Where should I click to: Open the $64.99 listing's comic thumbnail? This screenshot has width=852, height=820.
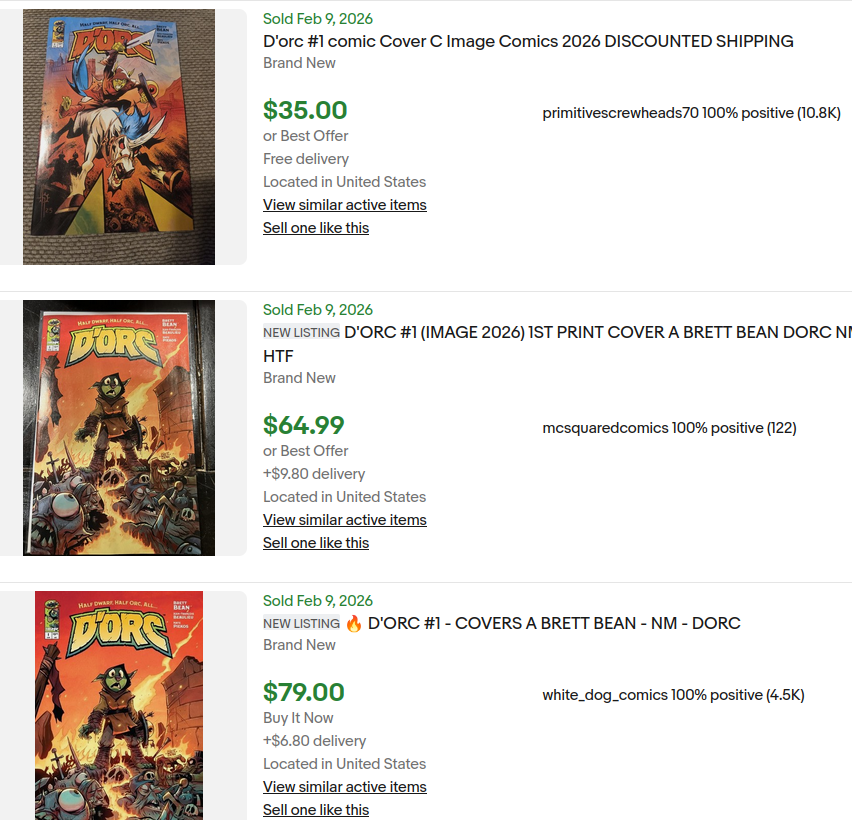pos(119,428)
